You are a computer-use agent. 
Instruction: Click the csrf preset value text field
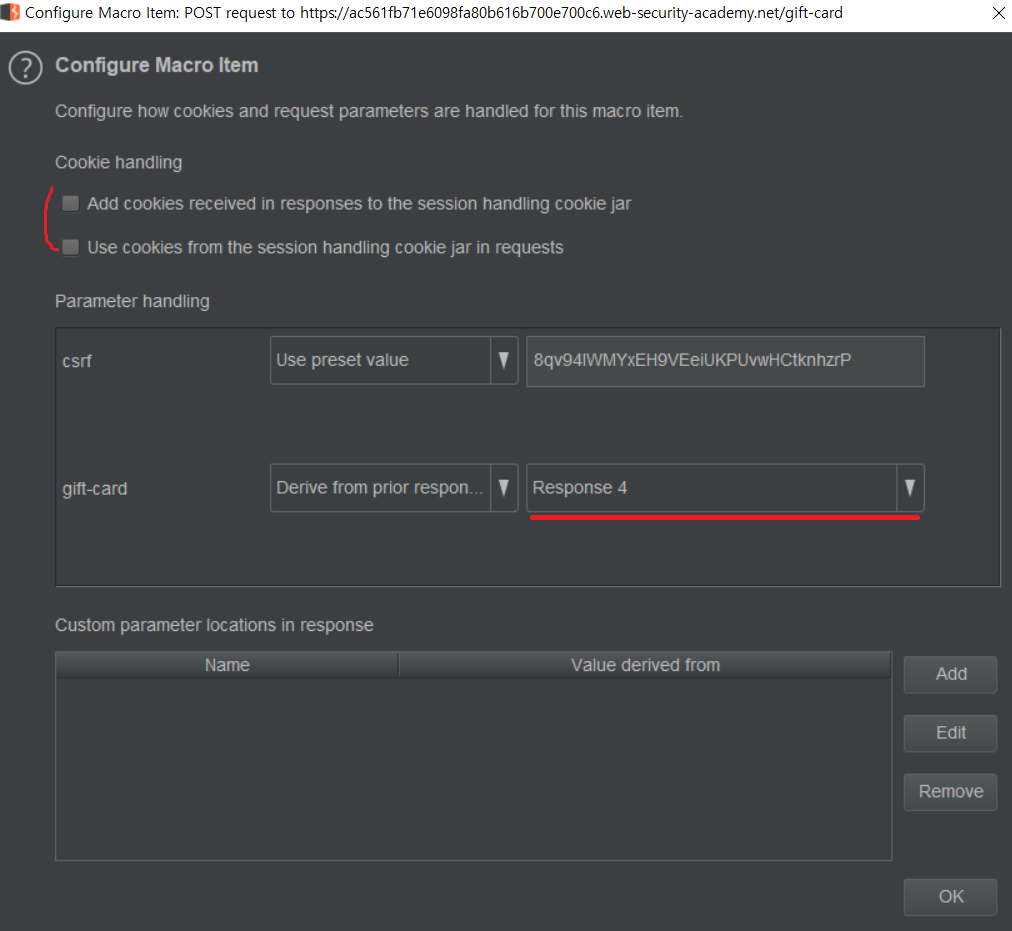click(725, 360)
